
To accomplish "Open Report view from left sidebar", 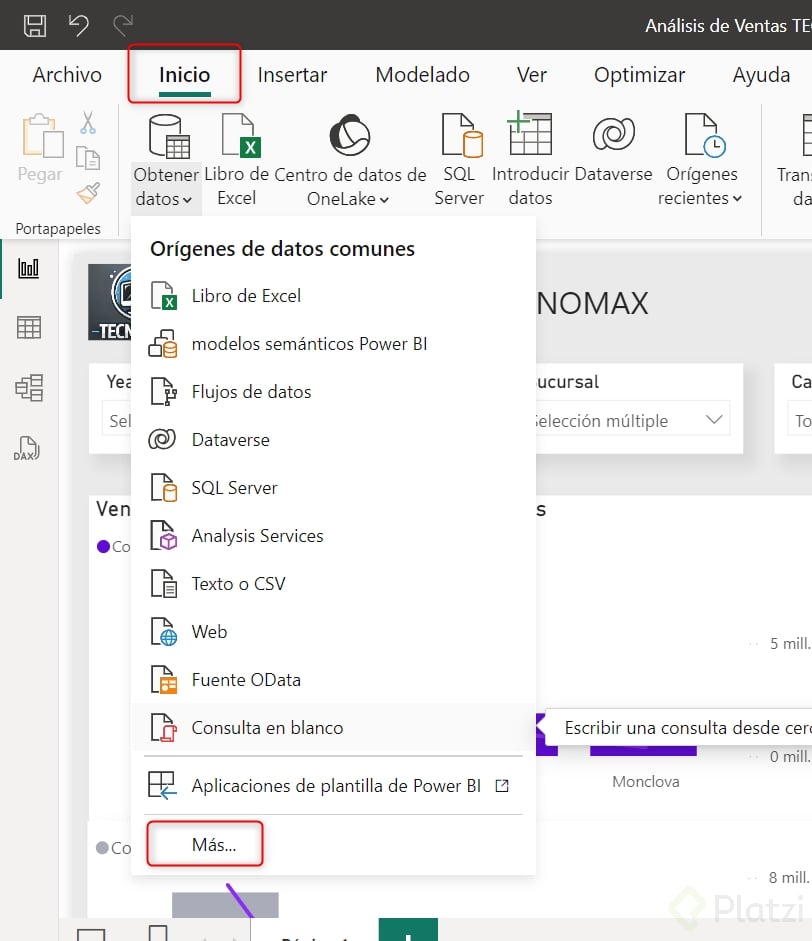I will coord(28,268).
